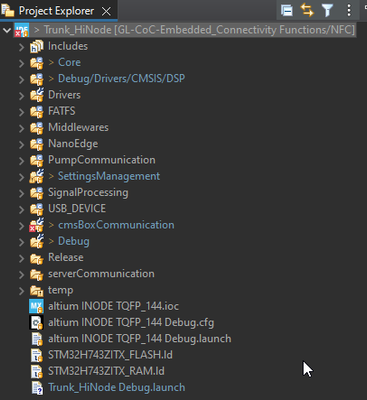The image size is (367, 400).
Task: Expand the SignalProcessing folder
Action: (22, 193)
